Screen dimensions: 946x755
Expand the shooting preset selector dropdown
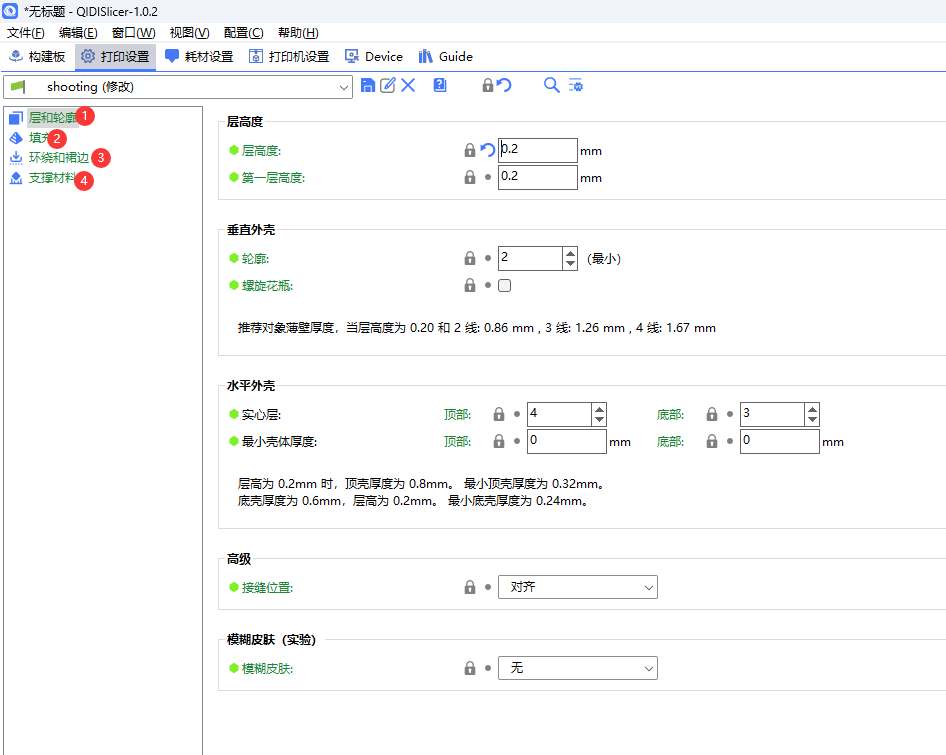click(344, 88)
